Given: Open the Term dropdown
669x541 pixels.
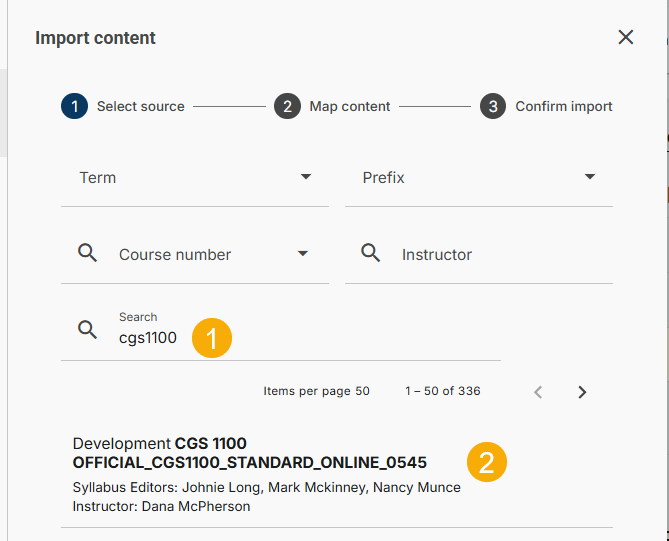Looking at the screenshot, I should pos(195,178).
